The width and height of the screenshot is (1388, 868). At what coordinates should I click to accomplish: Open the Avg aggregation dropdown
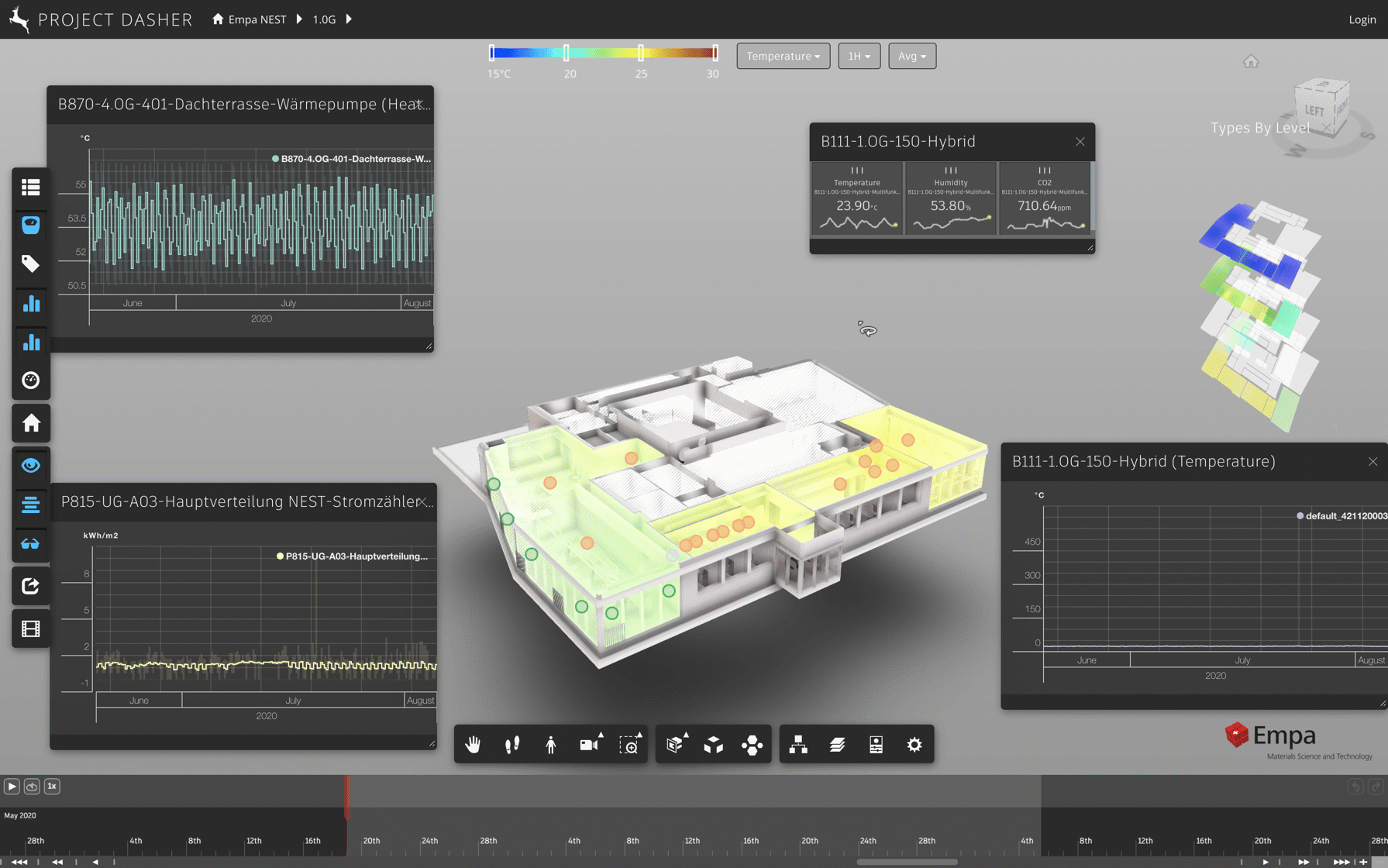(x=911, y=56)
